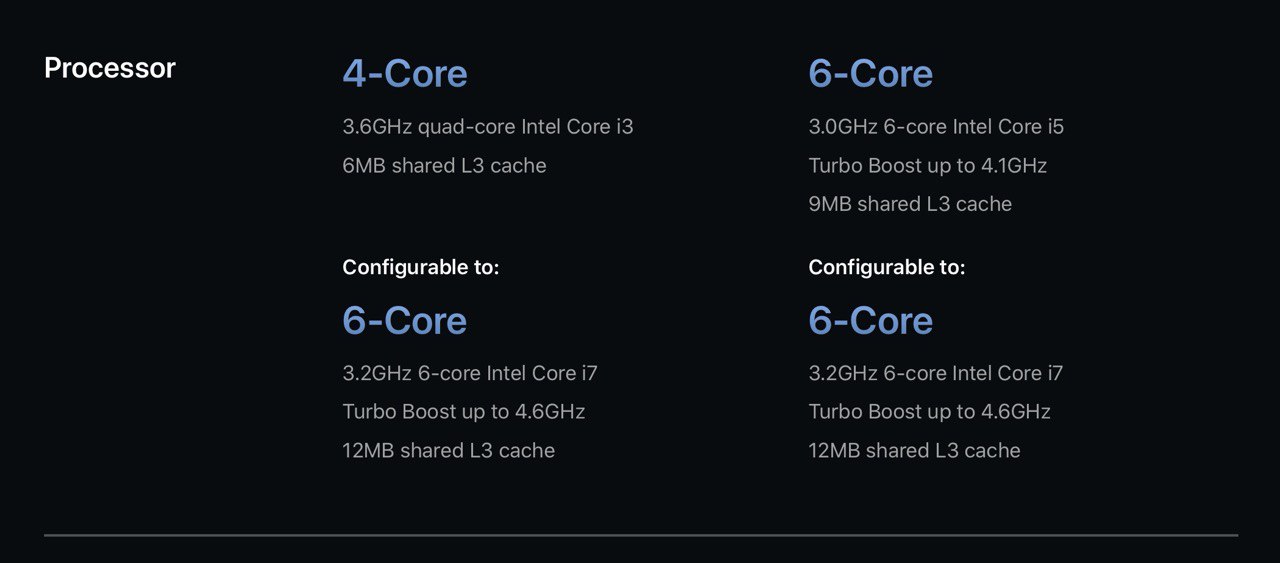
Task: Click 12MB shared L3 cache in 4-Core column
Action: (x=448, y=451)
